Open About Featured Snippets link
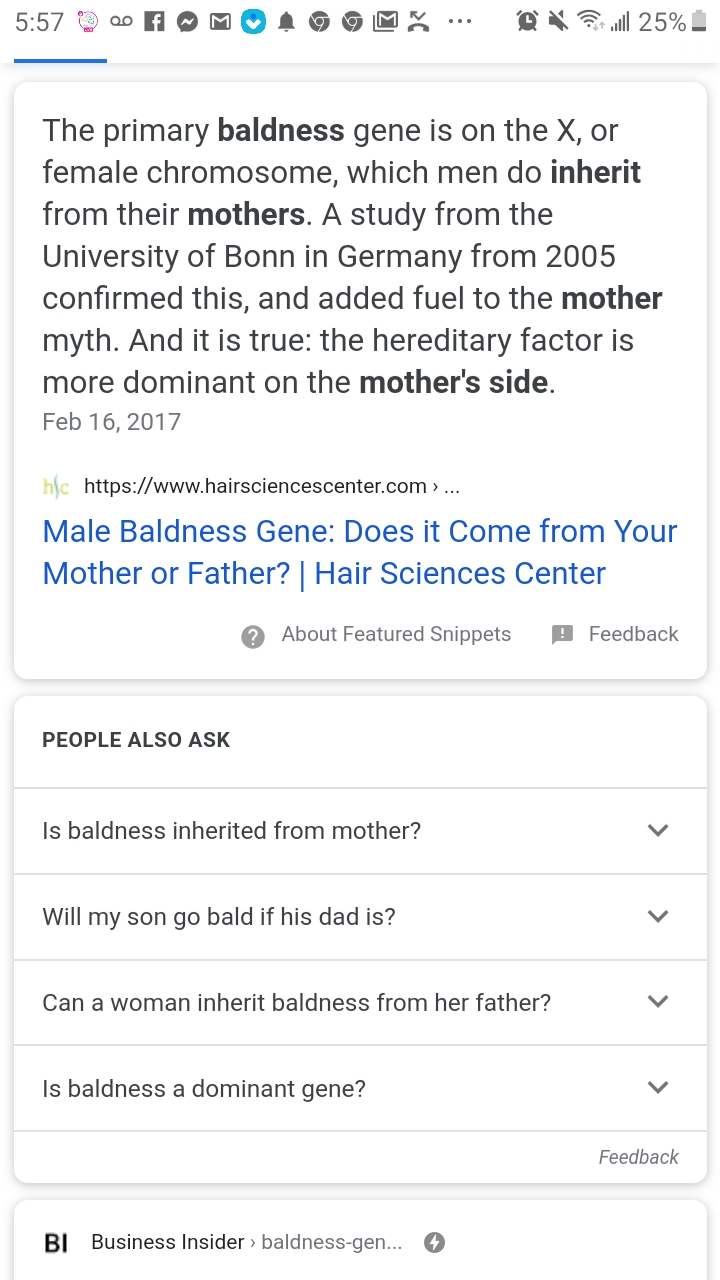 point(396,634)
